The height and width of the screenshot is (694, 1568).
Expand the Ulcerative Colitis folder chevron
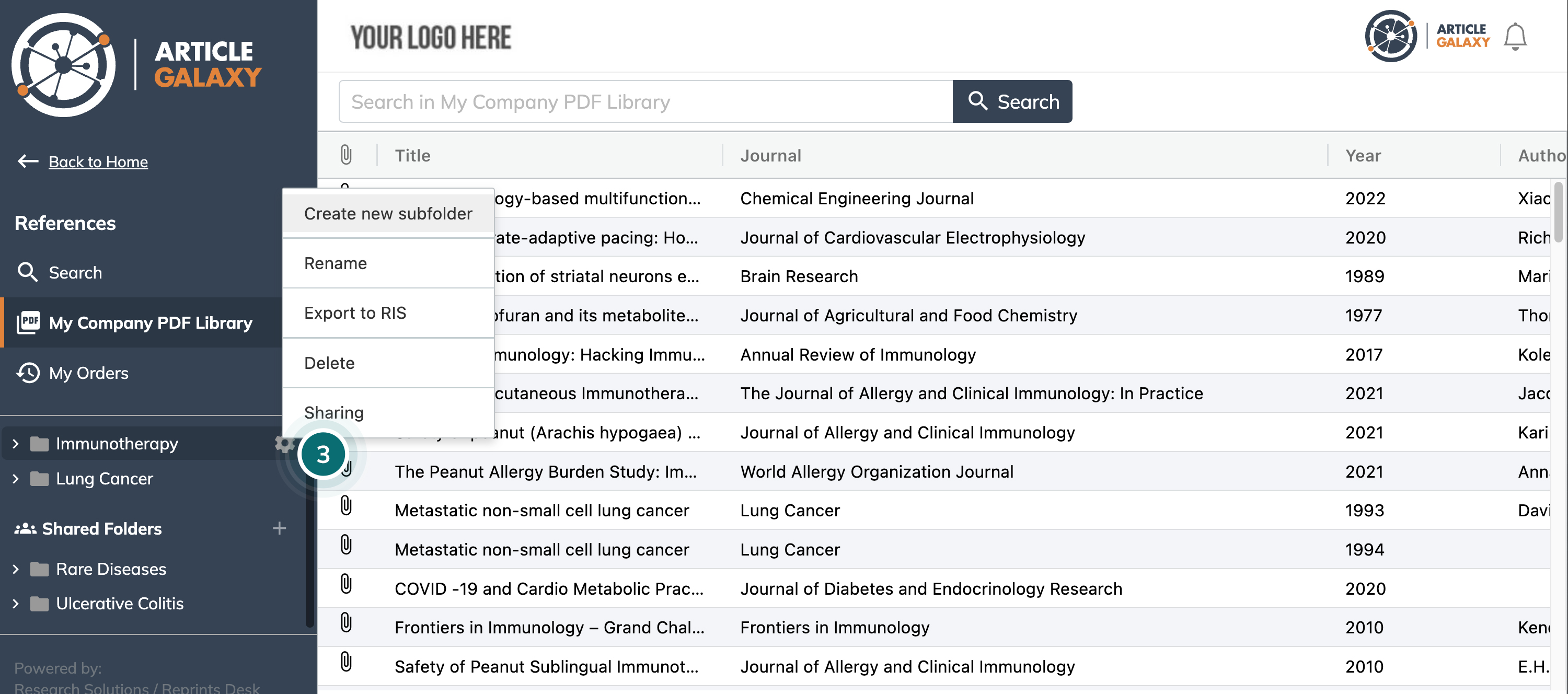16,604
